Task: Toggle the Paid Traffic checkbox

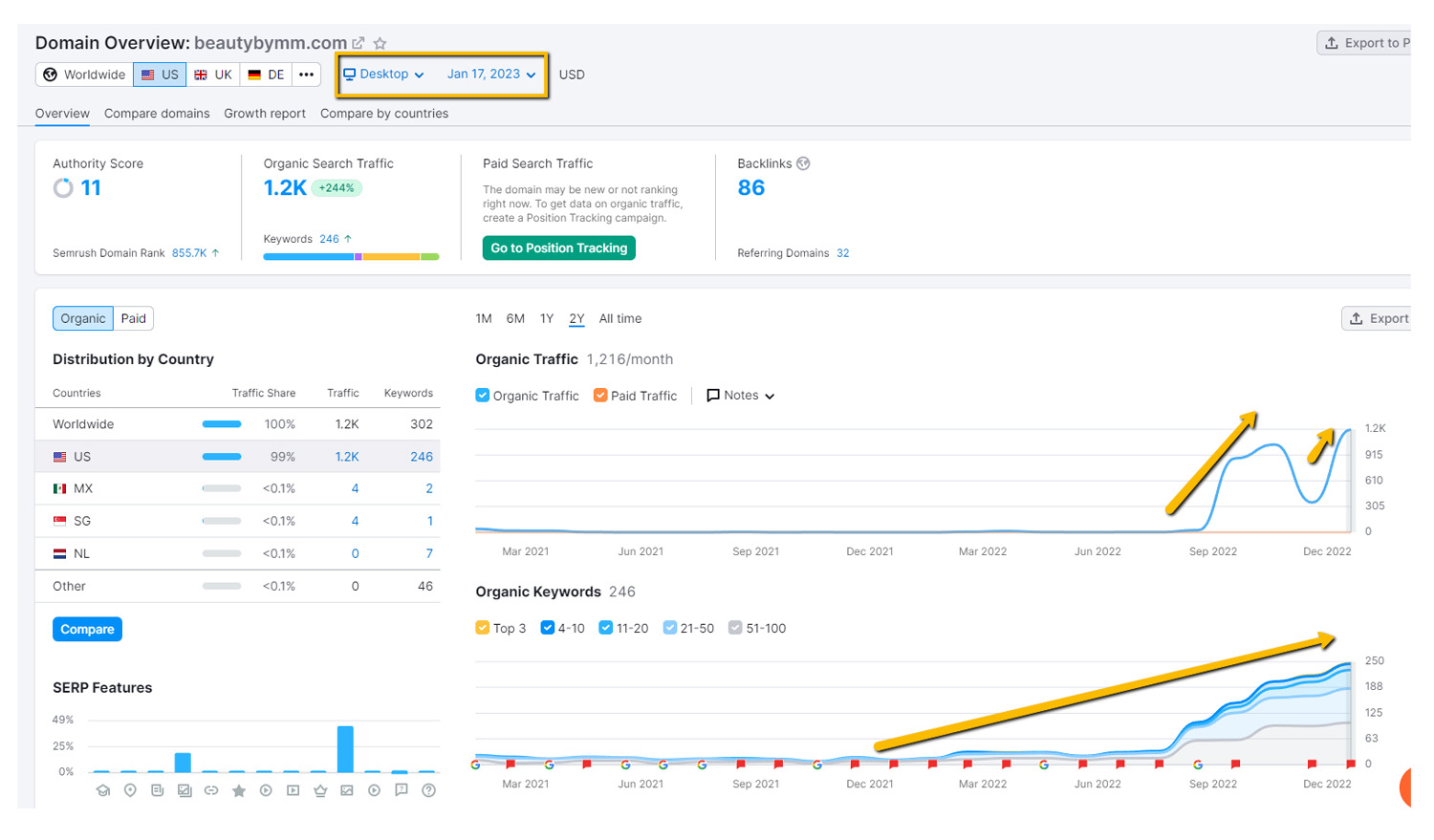Action: click(600, 396)
